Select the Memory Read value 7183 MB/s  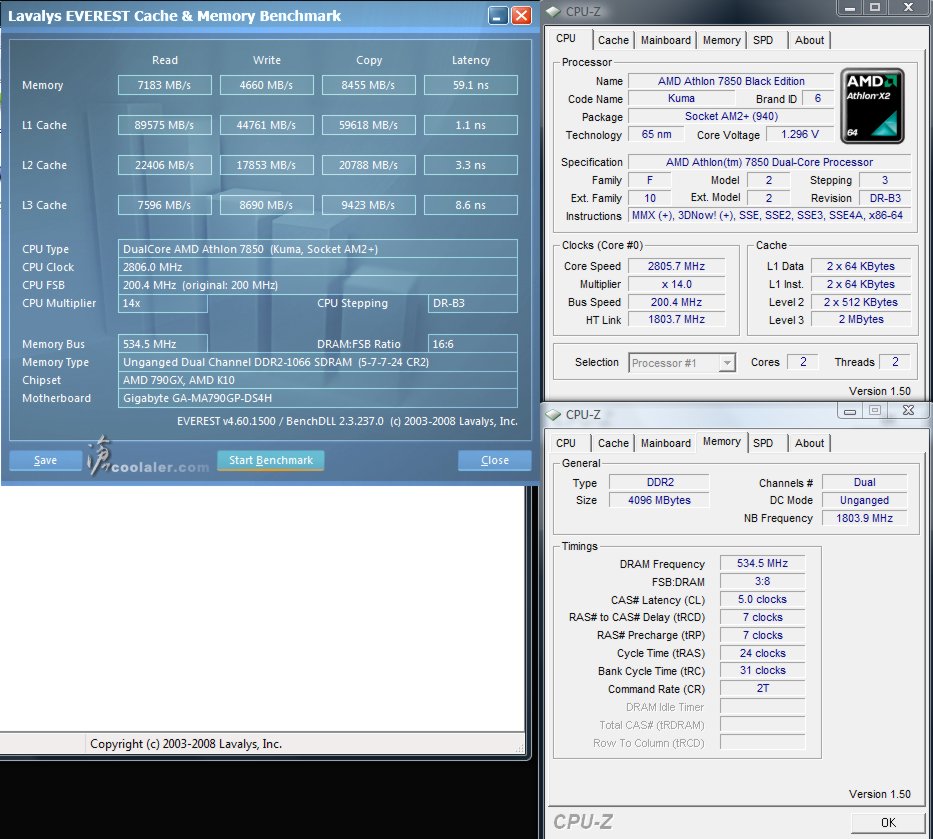(165, 85)
